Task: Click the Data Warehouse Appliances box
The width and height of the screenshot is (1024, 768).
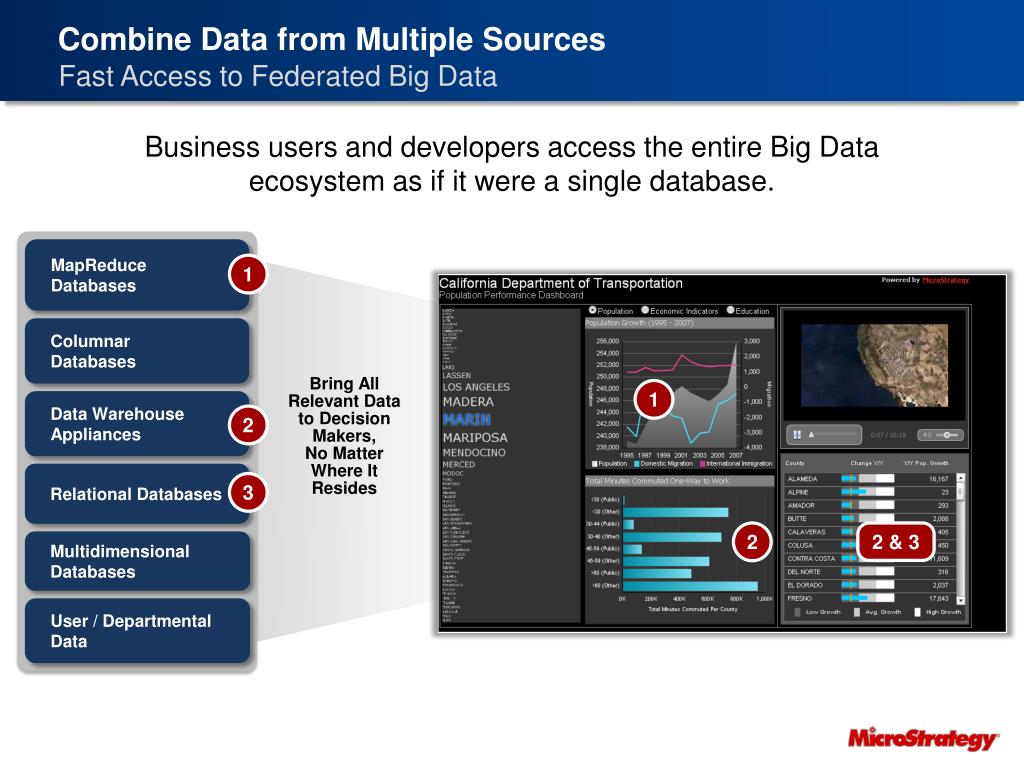Action: [x=137, y=424]
